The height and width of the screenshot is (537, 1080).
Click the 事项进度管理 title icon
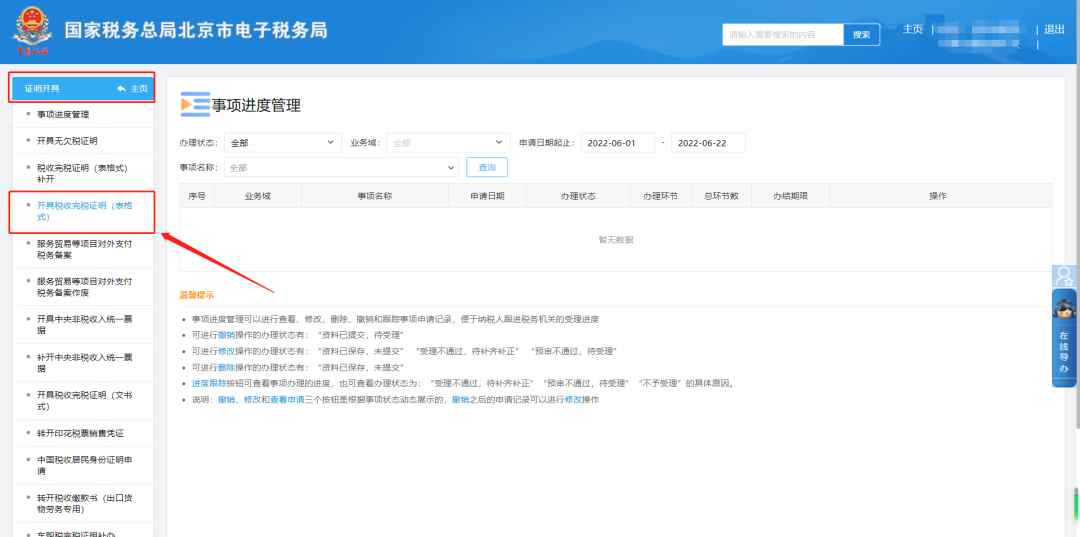pos(195,104)
